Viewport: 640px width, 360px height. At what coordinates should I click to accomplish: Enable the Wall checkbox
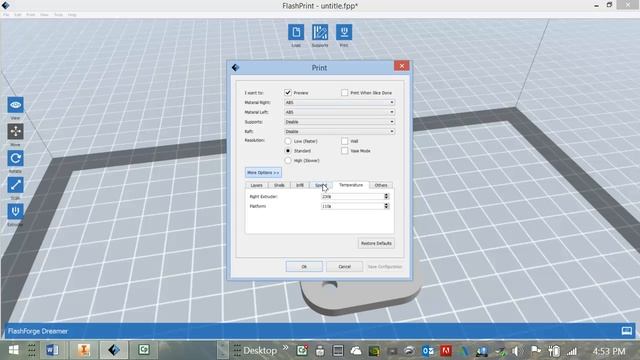tap(344, 141)
